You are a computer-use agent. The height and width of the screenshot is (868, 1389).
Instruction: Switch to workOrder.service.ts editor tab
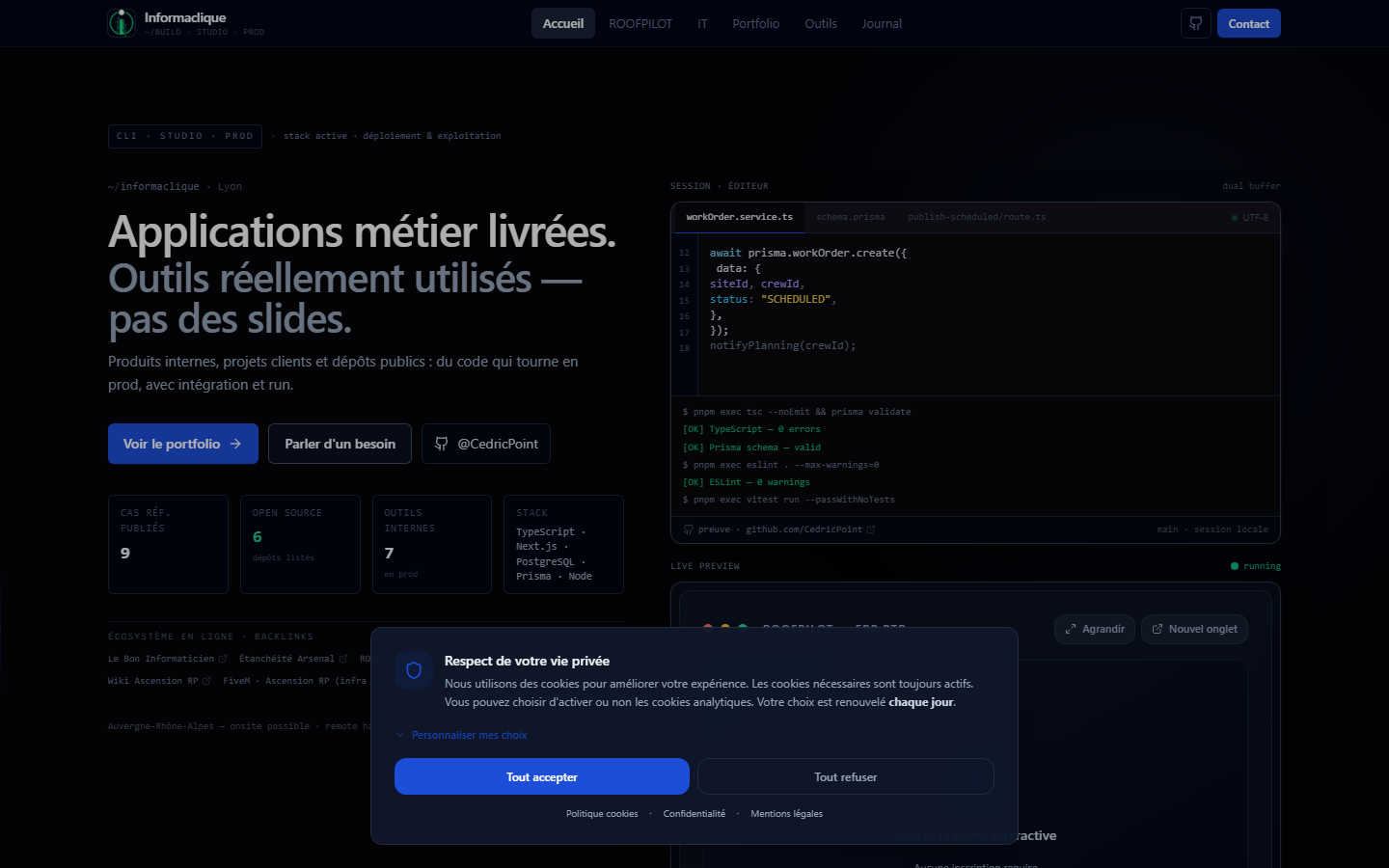point(740,217)
